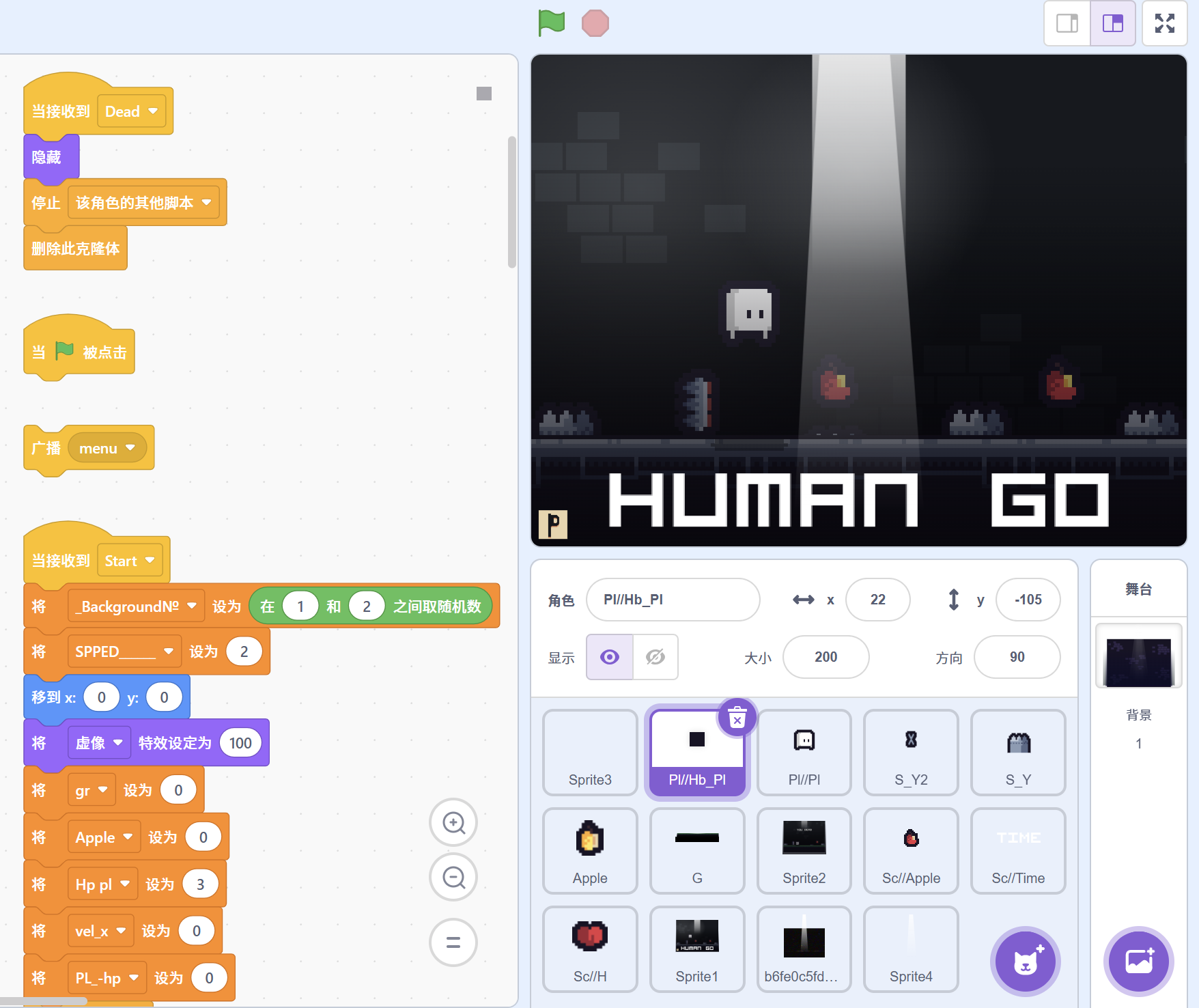Expand the Hp pl variable dropdown
This screenshot has width=1199, height=1008.
125,884
